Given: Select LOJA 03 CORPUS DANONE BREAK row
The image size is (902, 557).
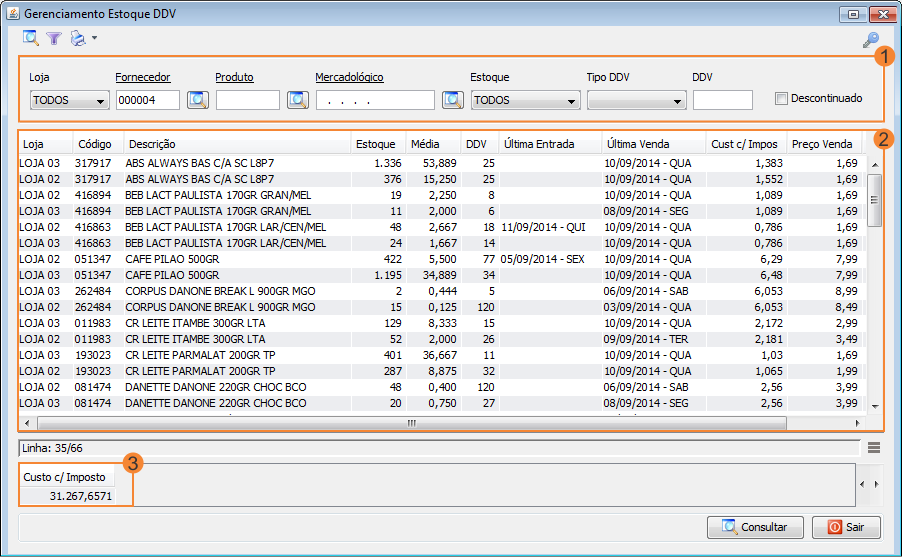Looking at the screenshot, I should pyautogui.click(x=440, y=291).
